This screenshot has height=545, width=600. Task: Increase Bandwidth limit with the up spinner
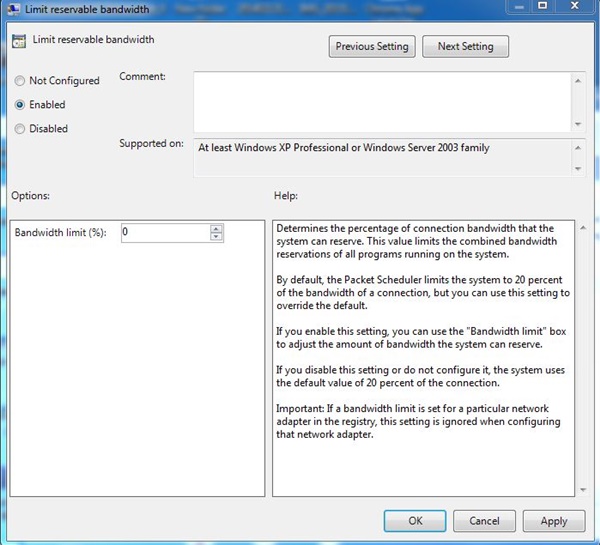(216, 228)
